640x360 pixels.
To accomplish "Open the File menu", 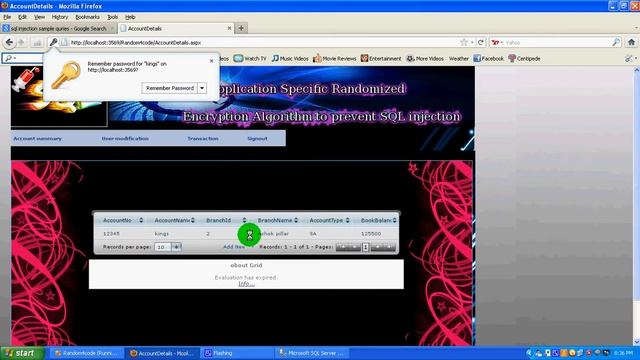I will tap(7, 17).
